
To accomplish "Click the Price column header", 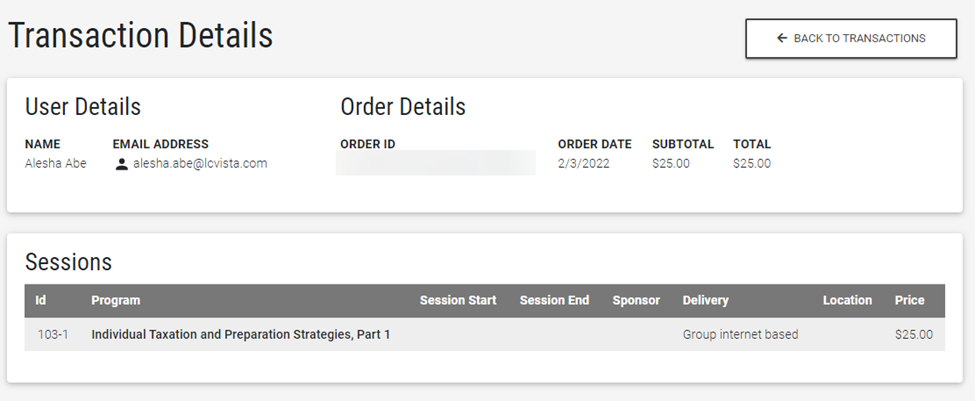I will [910, 300].
